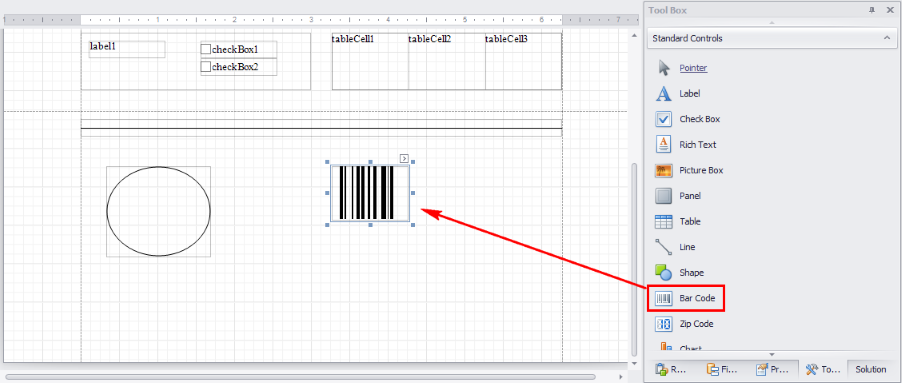Collapse the Standard Controls section
902x383 pixels.
click(886, 39)
